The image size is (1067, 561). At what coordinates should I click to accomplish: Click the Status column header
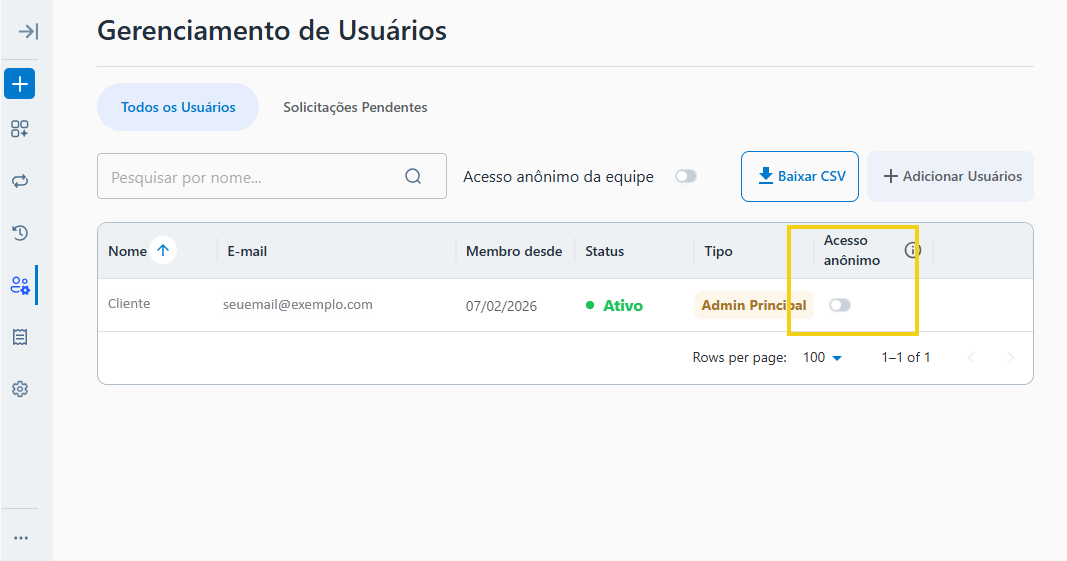[604, 251]
